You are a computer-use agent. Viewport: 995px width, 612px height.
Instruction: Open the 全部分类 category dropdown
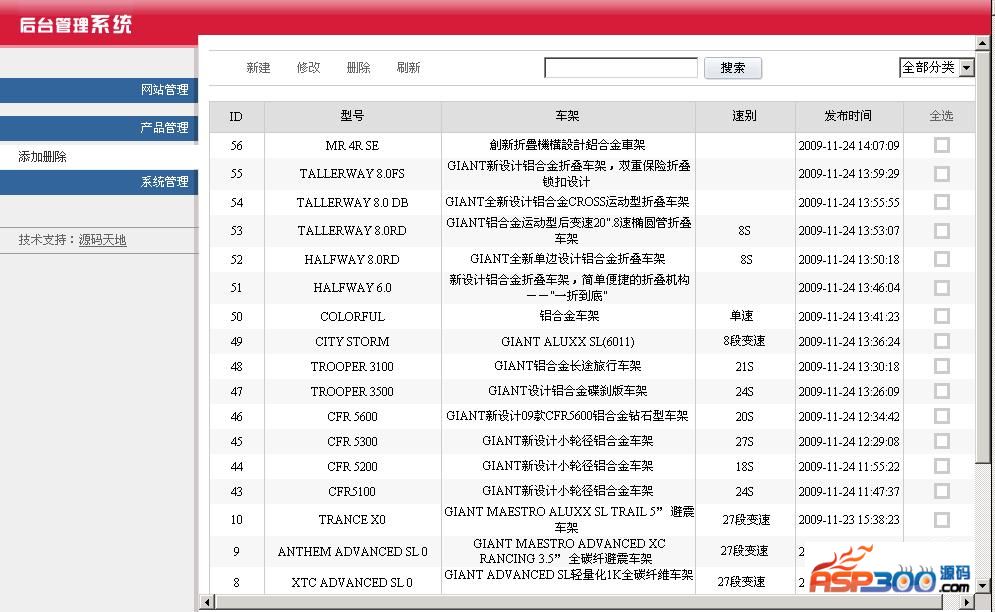[937, 67]
